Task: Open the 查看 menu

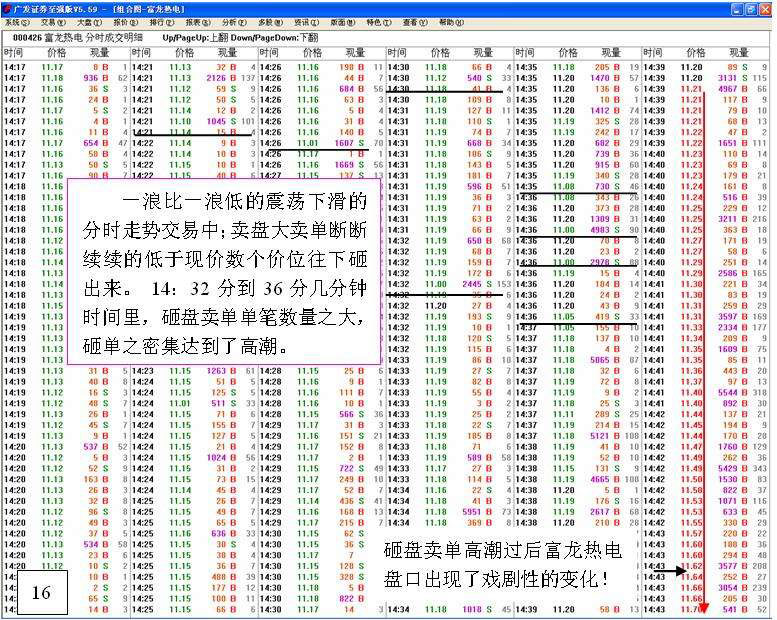Action: 415,22
